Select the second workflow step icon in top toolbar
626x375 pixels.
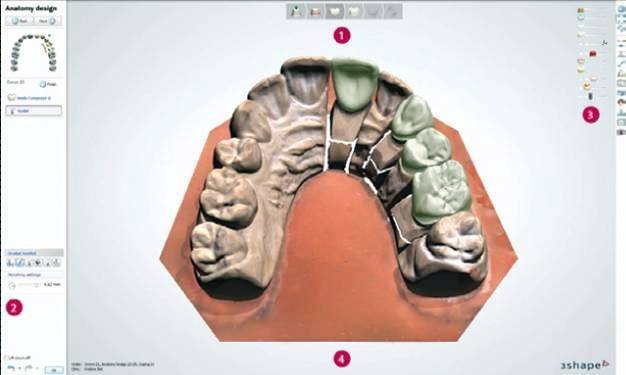pos(316,12)
